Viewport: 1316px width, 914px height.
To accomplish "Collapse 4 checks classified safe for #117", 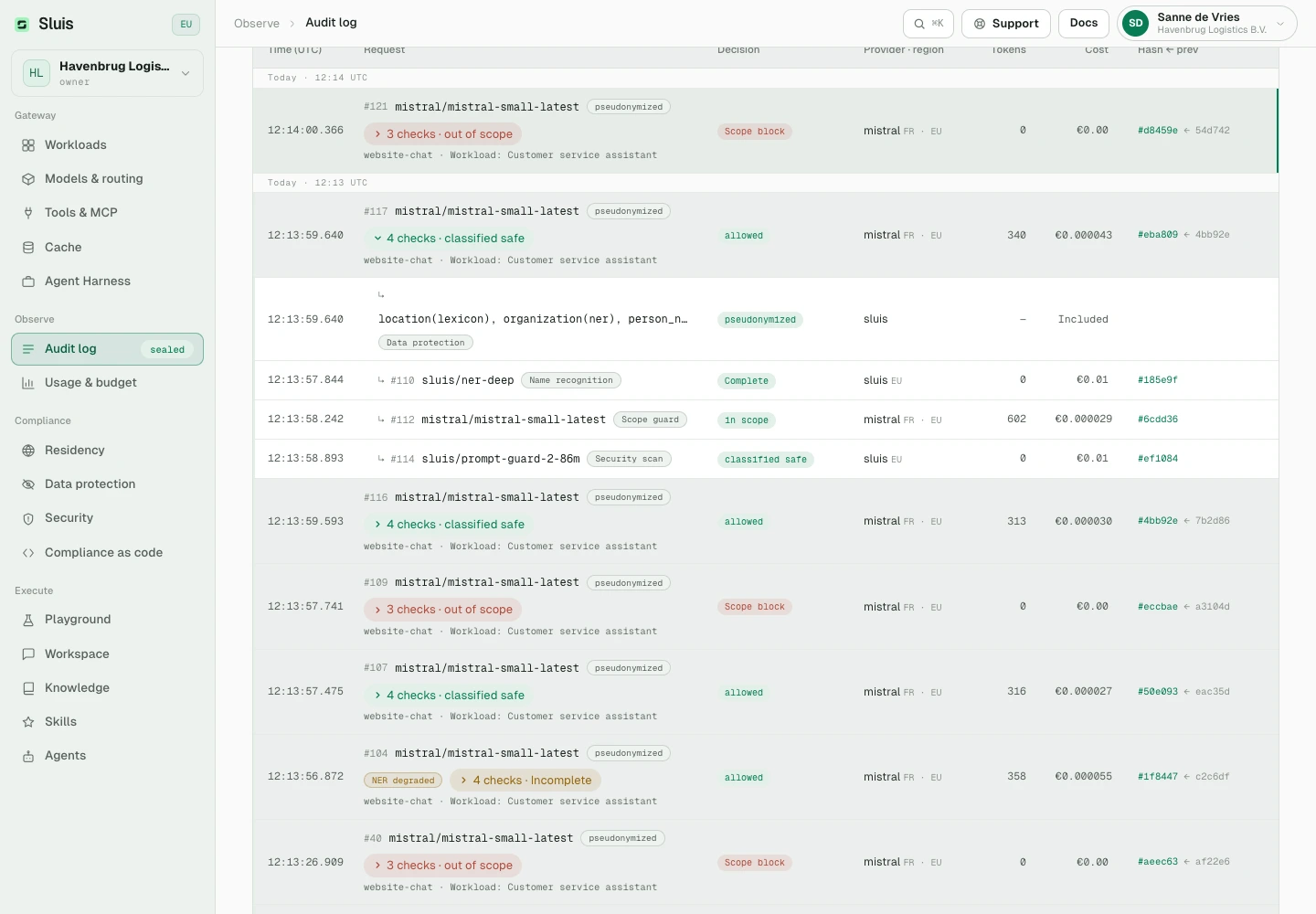I will [x=449, y=239].
